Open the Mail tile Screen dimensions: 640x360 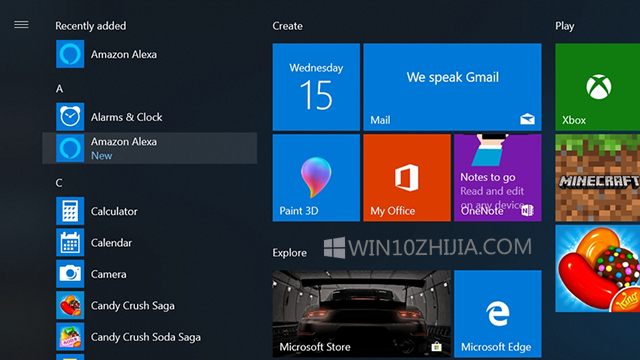click(x=452, y=87)
